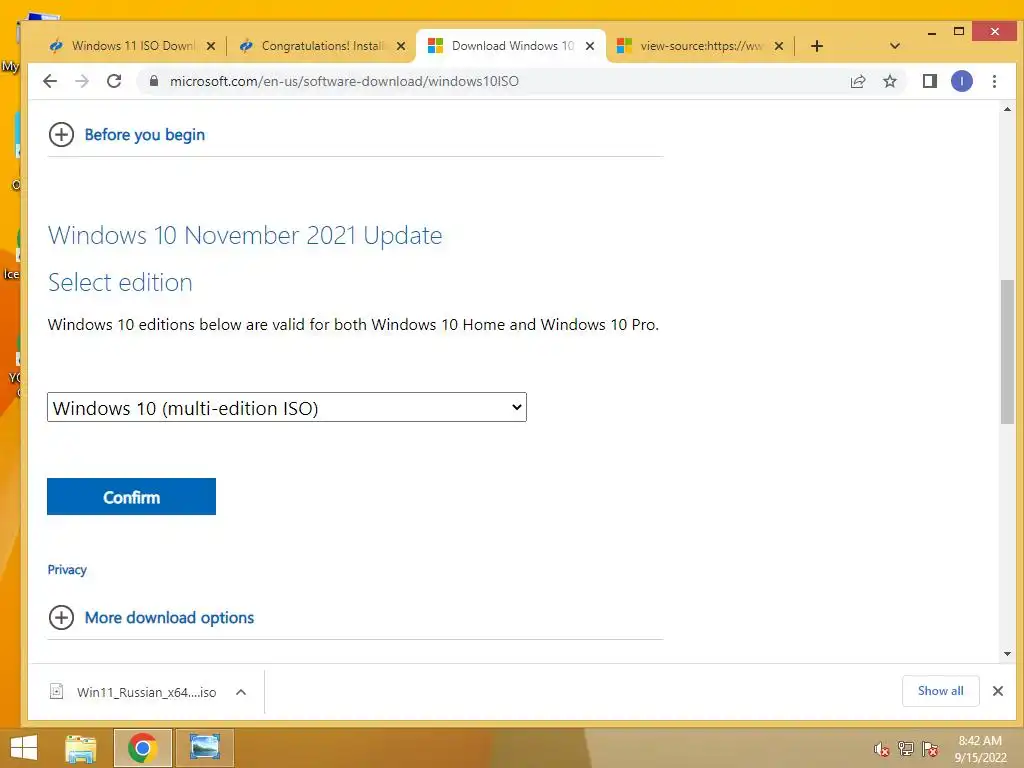1024x768 pixels.
Task: Open the Windows Start button
Action: [x=24, y=748]
